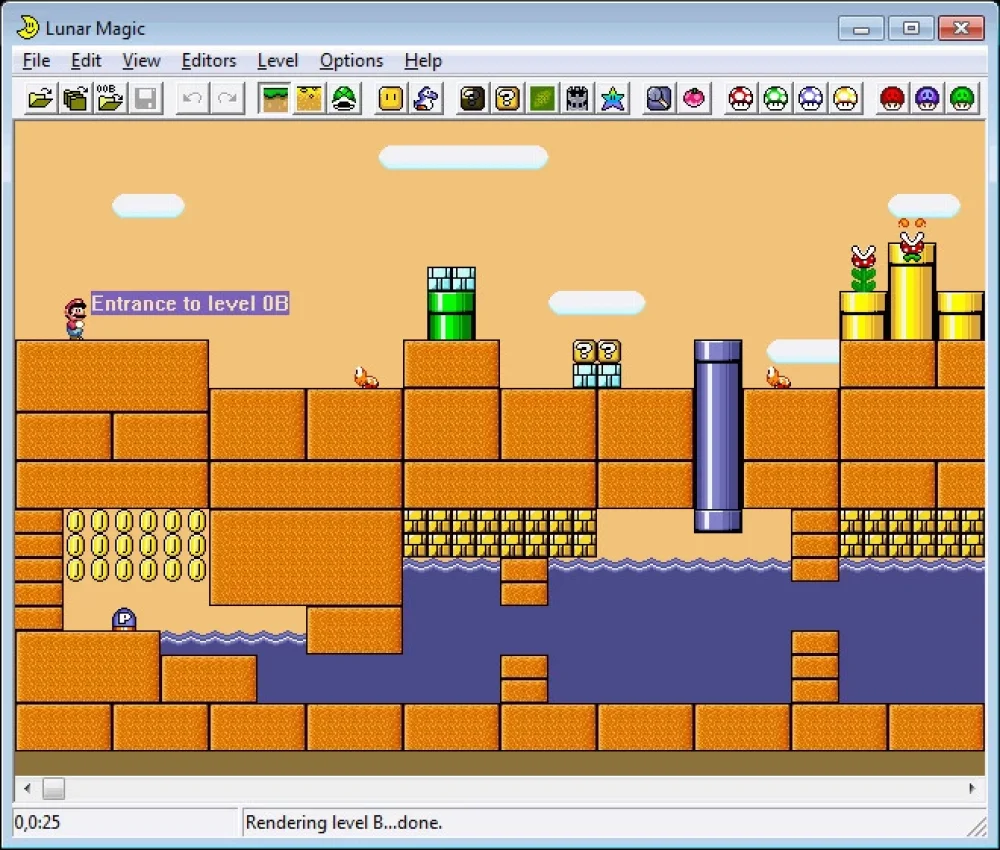Screen dimensions: 1000x850
Task: Click the horizontal scrollbar right arrow
Action: pyautogui.click(x=971, y=788)
